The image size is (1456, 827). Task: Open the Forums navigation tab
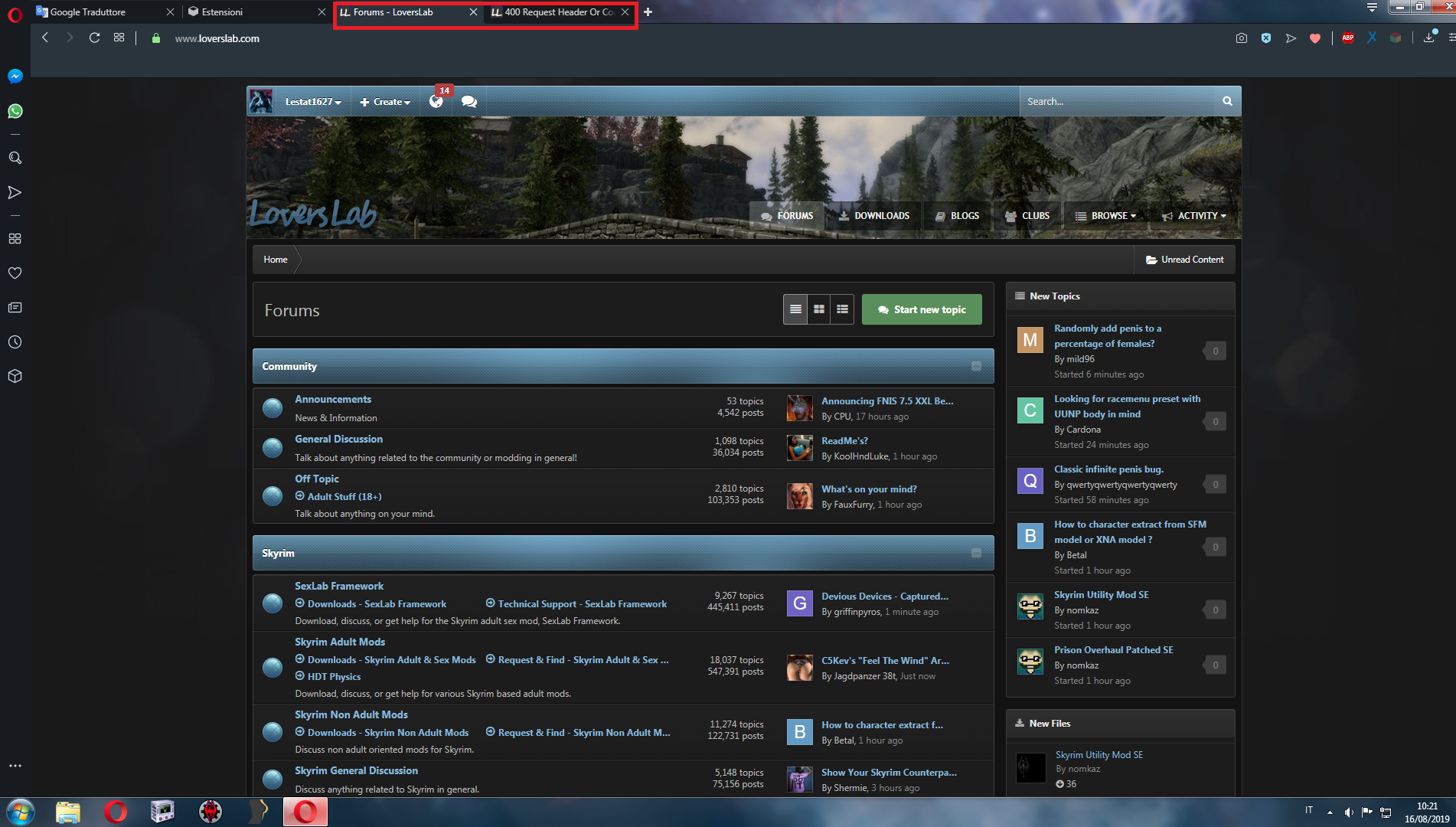(x=787, y=216)
